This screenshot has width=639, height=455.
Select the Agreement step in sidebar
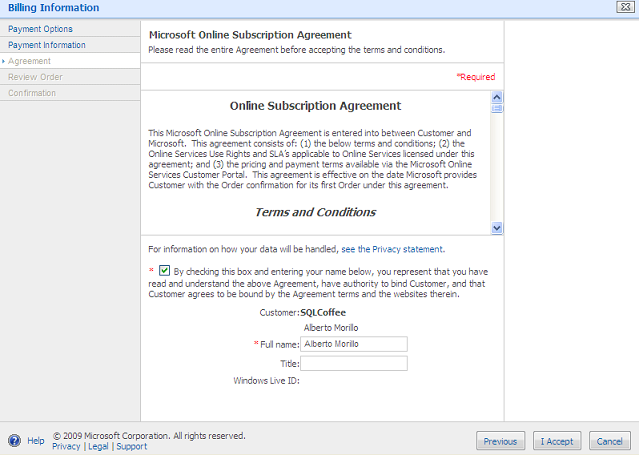[29, 61]
